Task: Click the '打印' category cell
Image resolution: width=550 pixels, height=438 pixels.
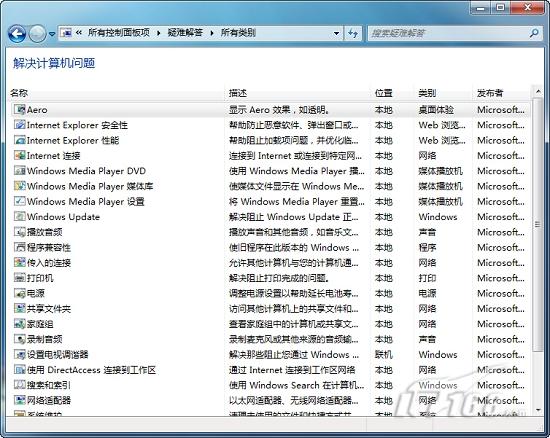Action: coord(427,278)
